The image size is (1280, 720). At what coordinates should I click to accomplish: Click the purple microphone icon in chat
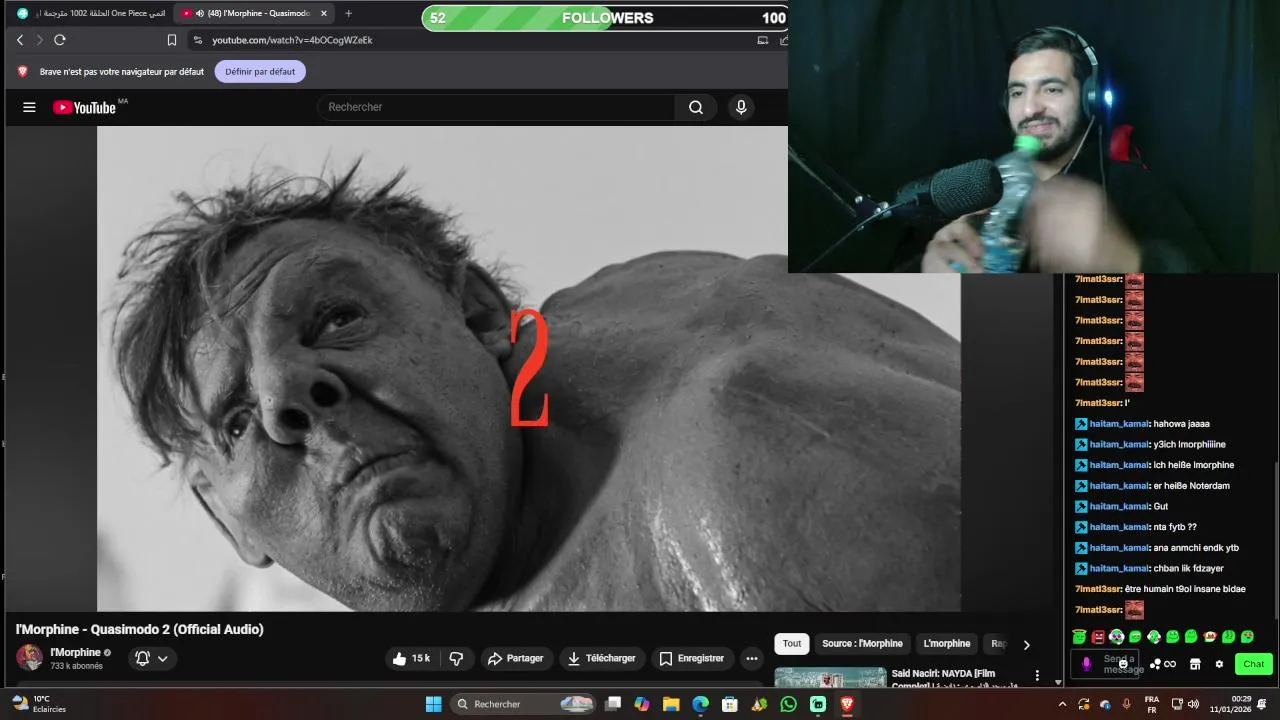(1086, 664)
